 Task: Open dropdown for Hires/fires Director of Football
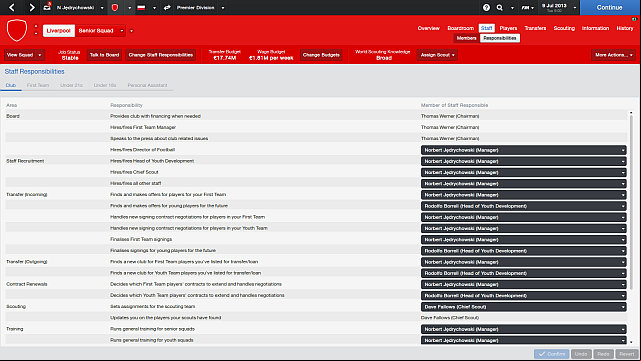point(523,150)
